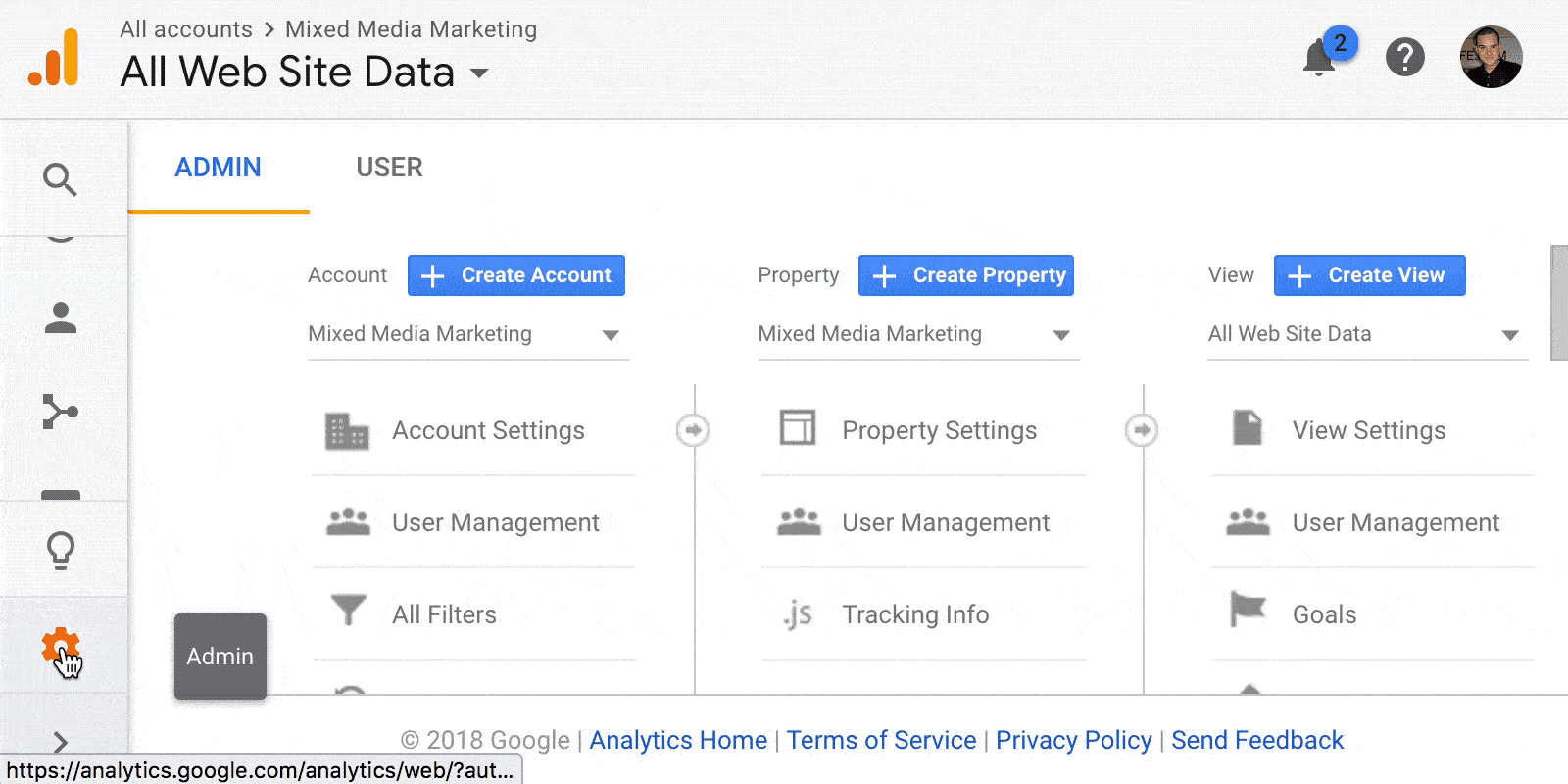Click All accounts breadcrumb
Viewport: 1568px width, 784px height.
pyautogui.click(x=185, y=29)
